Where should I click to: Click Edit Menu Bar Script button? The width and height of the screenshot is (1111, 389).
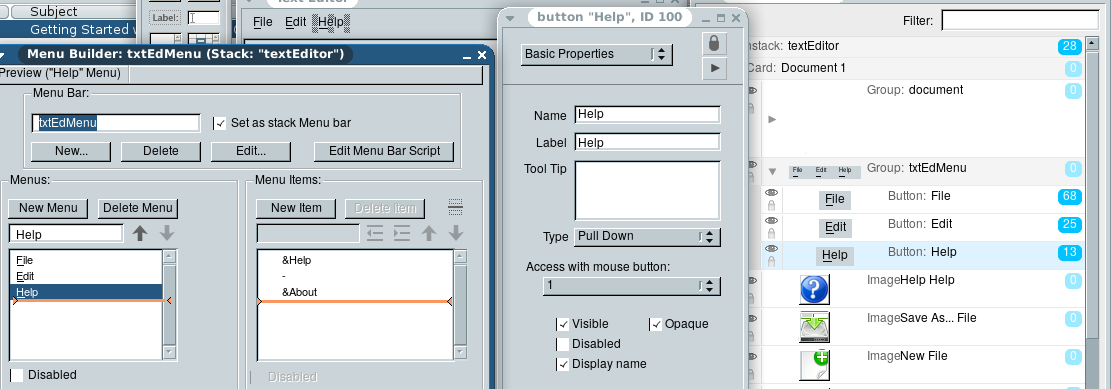click(x=384, y=151)
